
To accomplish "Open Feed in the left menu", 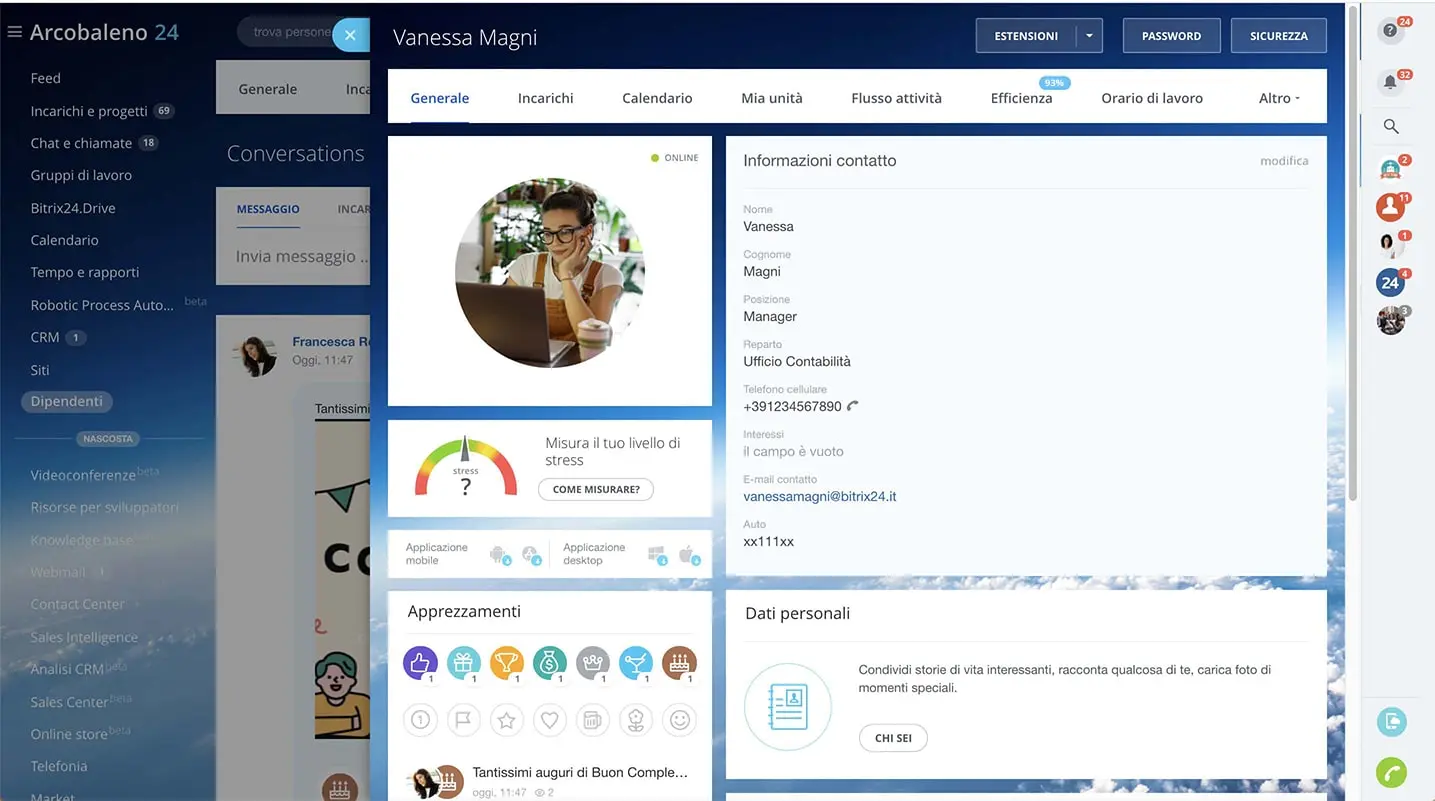I will (x=46, y=78).
